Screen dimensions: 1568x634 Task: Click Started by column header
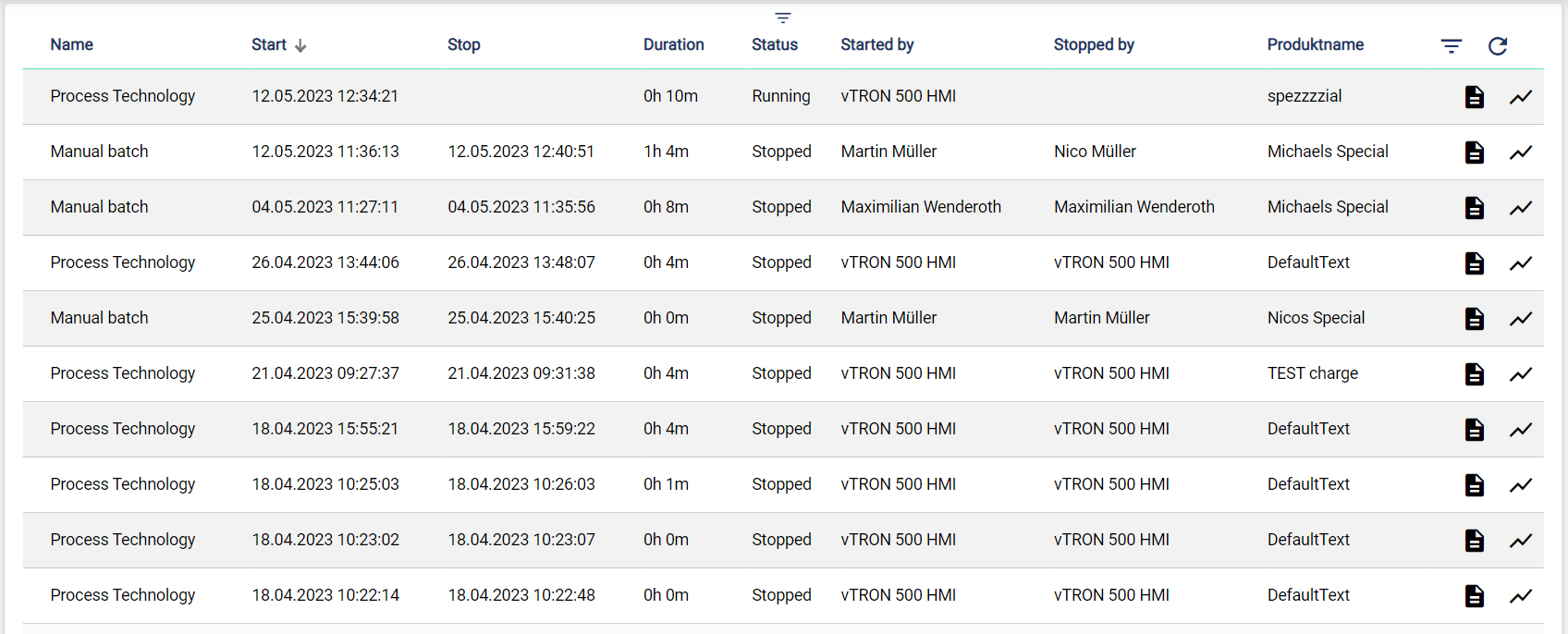pos(876,44)
